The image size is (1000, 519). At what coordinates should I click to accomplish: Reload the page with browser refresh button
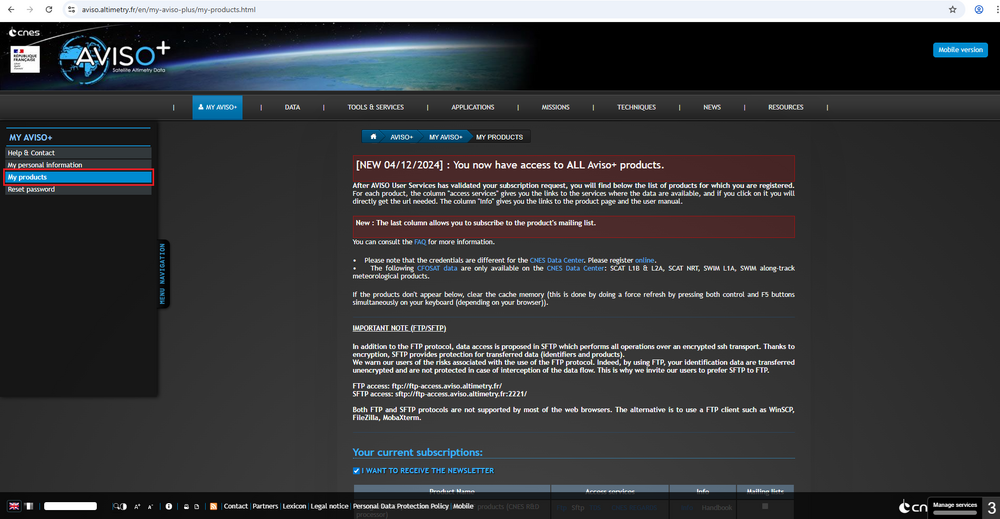pyautogui.click(x=49, y=9)
